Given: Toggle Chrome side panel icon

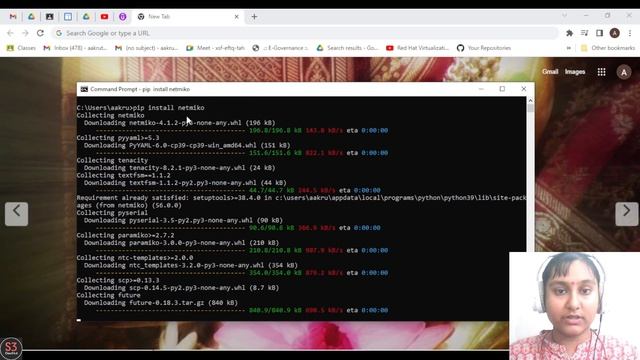Looking at the screenshot, I should (599, 33).
